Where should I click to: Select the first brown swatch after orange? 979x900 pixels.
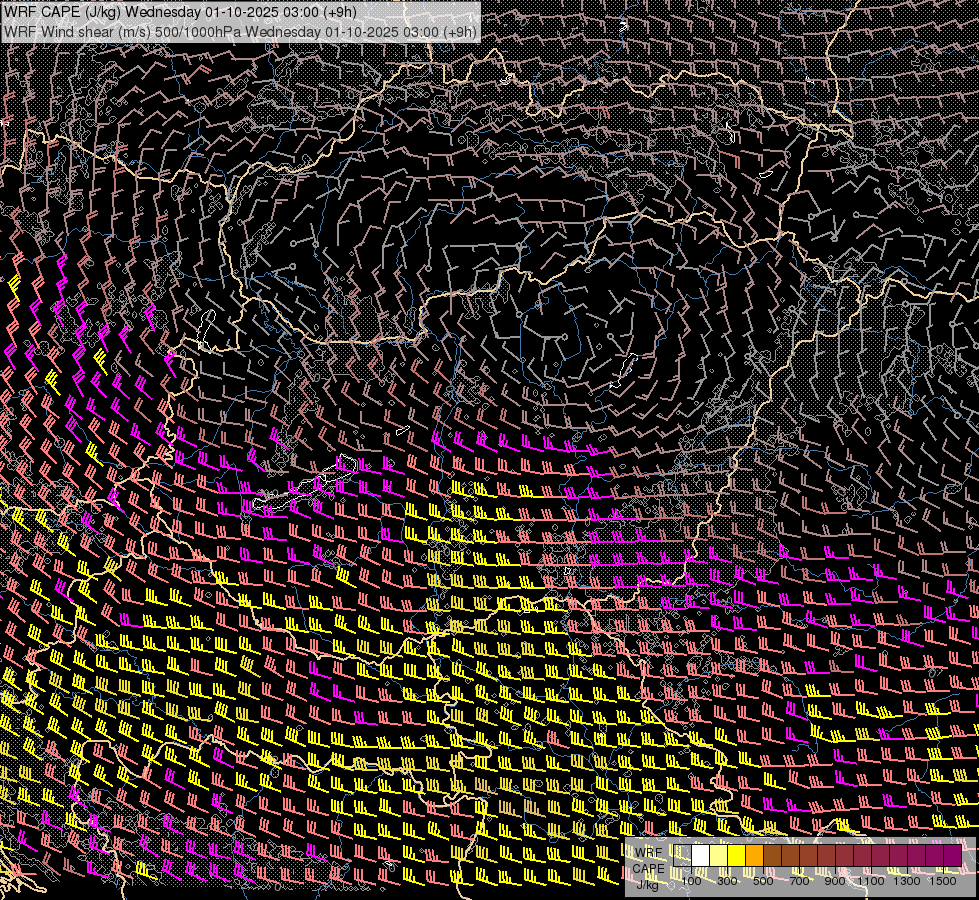(773, 856)
